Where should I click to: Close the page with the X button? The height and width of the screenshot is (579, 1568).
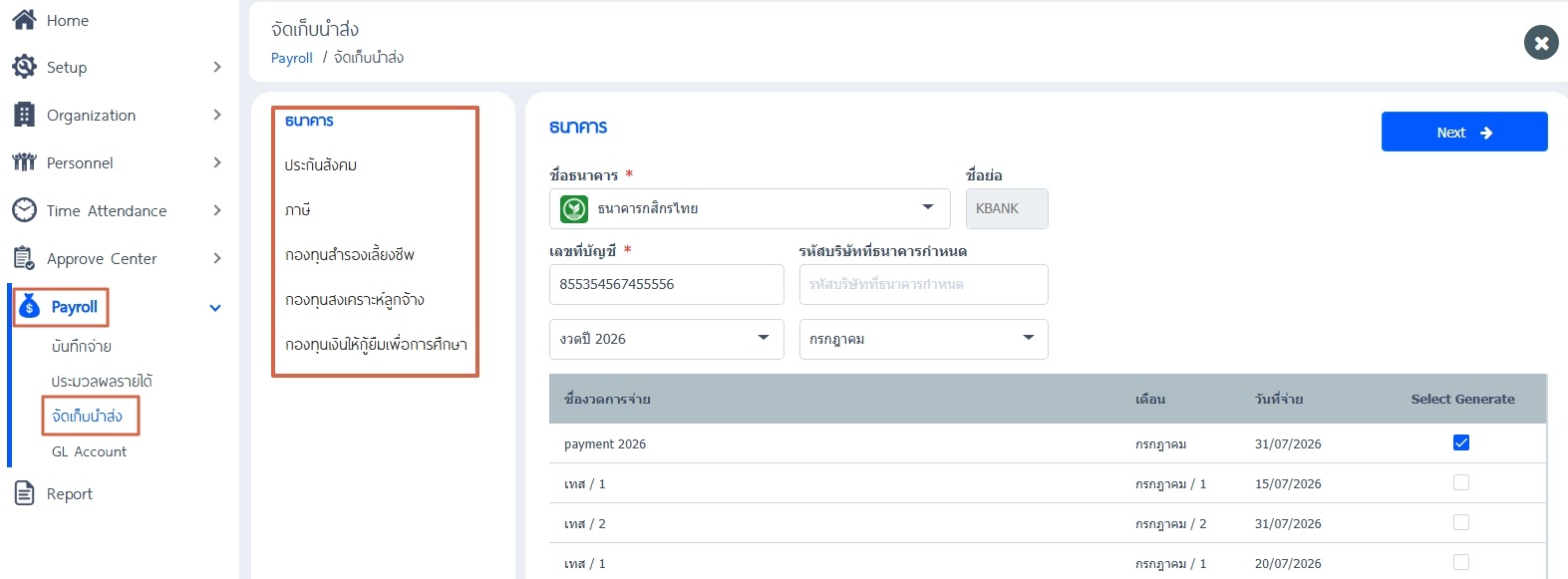coord(1541,42)
